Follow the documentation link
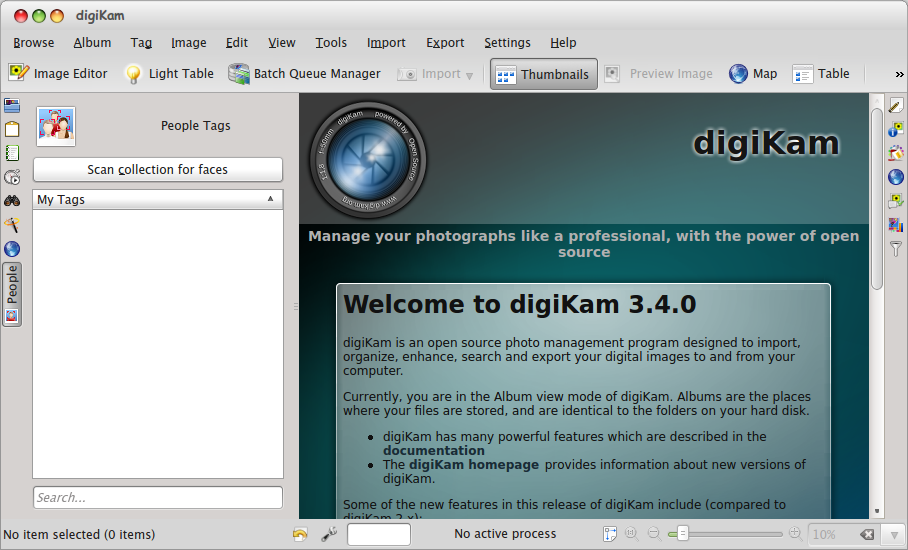This screenshot has height=550, width=908. (x=434, y=450)
